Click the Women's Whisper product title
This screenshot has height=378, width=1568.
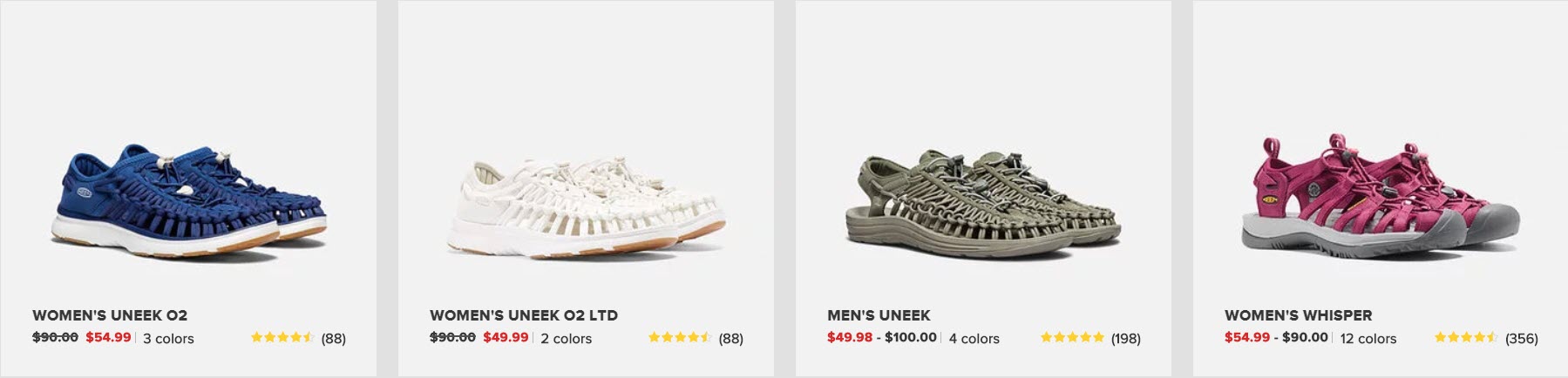point(1298,315)
